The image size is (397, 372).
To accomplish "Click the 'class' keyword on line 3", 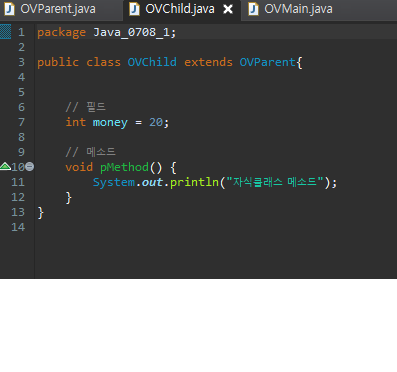I will pos(103,62).
